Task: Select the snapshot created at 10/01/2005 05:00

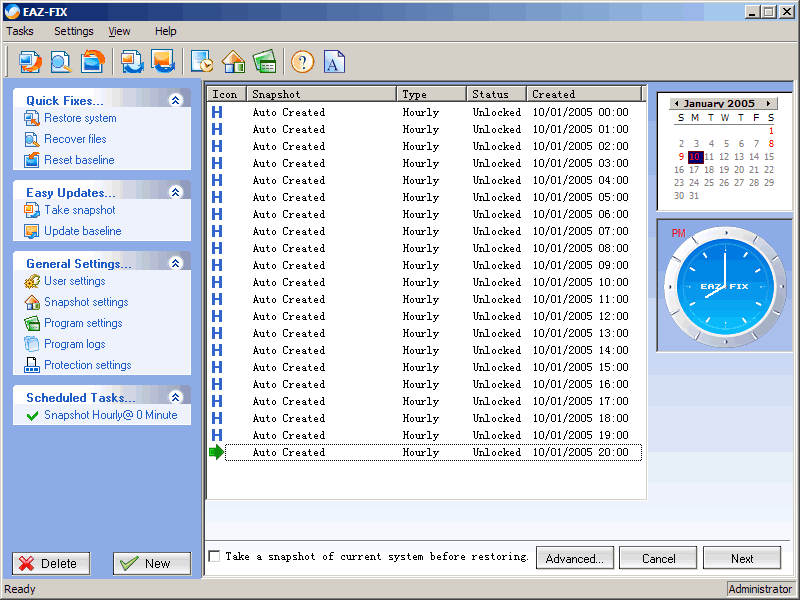Action: point(426,197)
